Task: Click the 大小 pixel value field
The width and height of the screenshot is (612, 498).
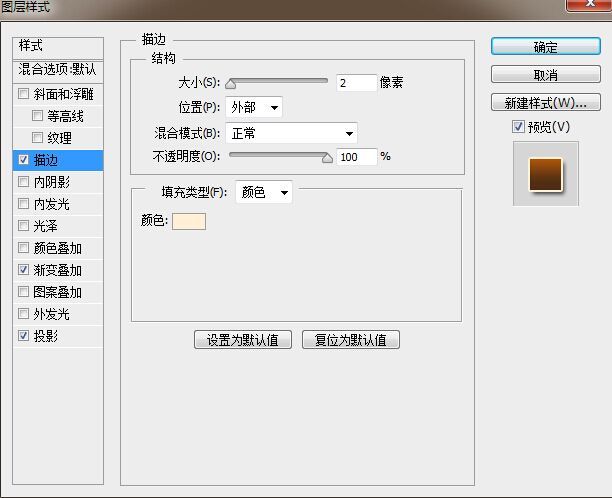Action: coord(356,83)
